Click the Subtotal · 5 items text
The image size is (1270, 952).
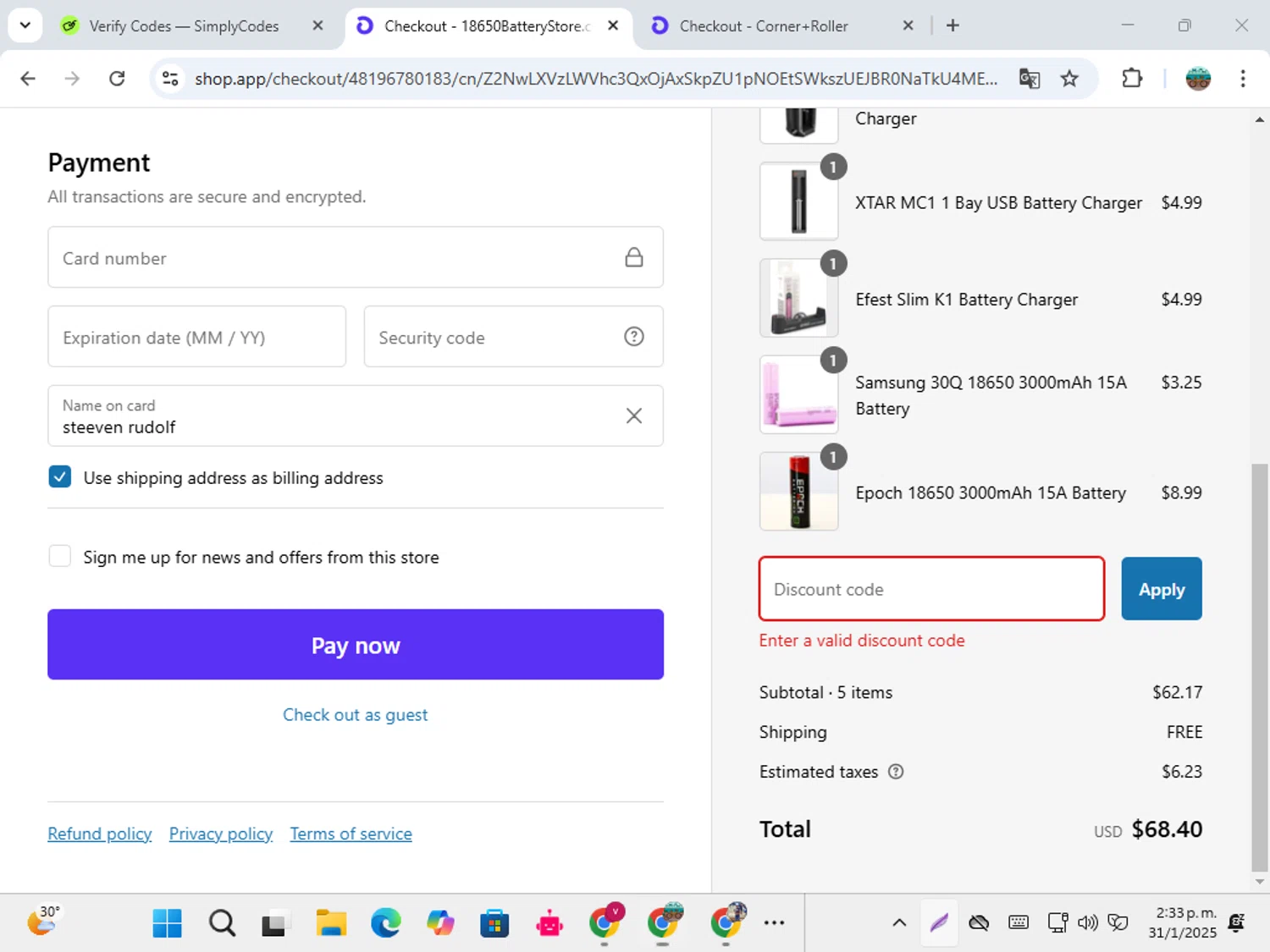coord(825,692)
